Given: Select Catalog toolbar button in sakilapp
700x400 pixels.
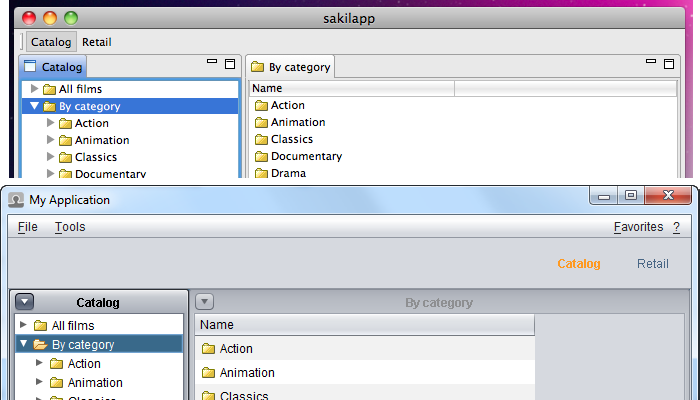Looking at the screenshot, I should tap(51, 42).
